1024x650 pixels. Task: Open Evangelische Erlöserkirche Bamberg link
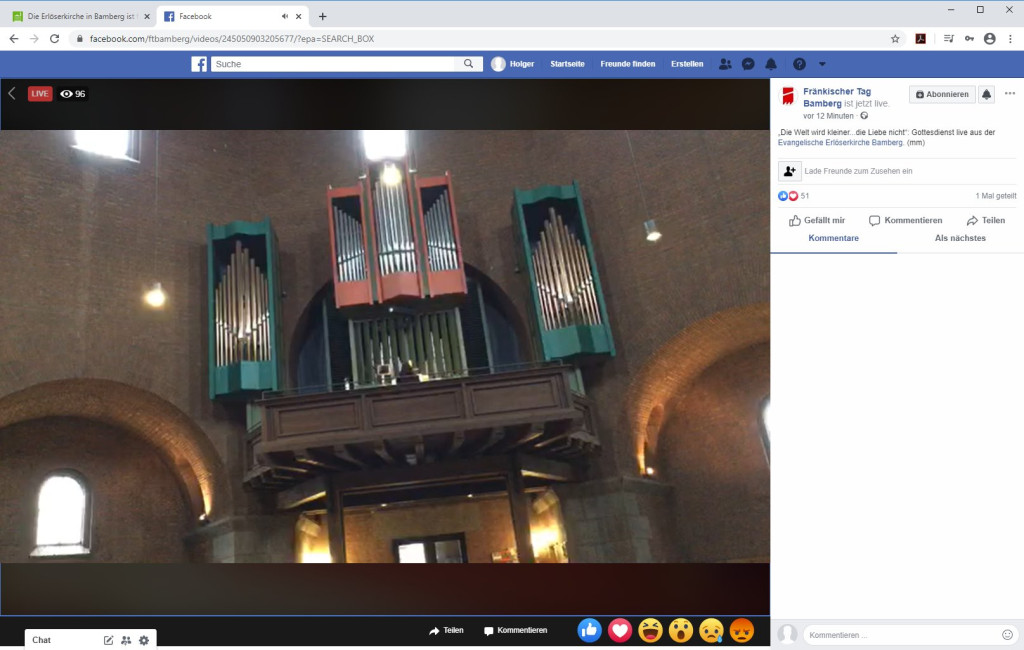pyautogui.click(x=840, y=142)
